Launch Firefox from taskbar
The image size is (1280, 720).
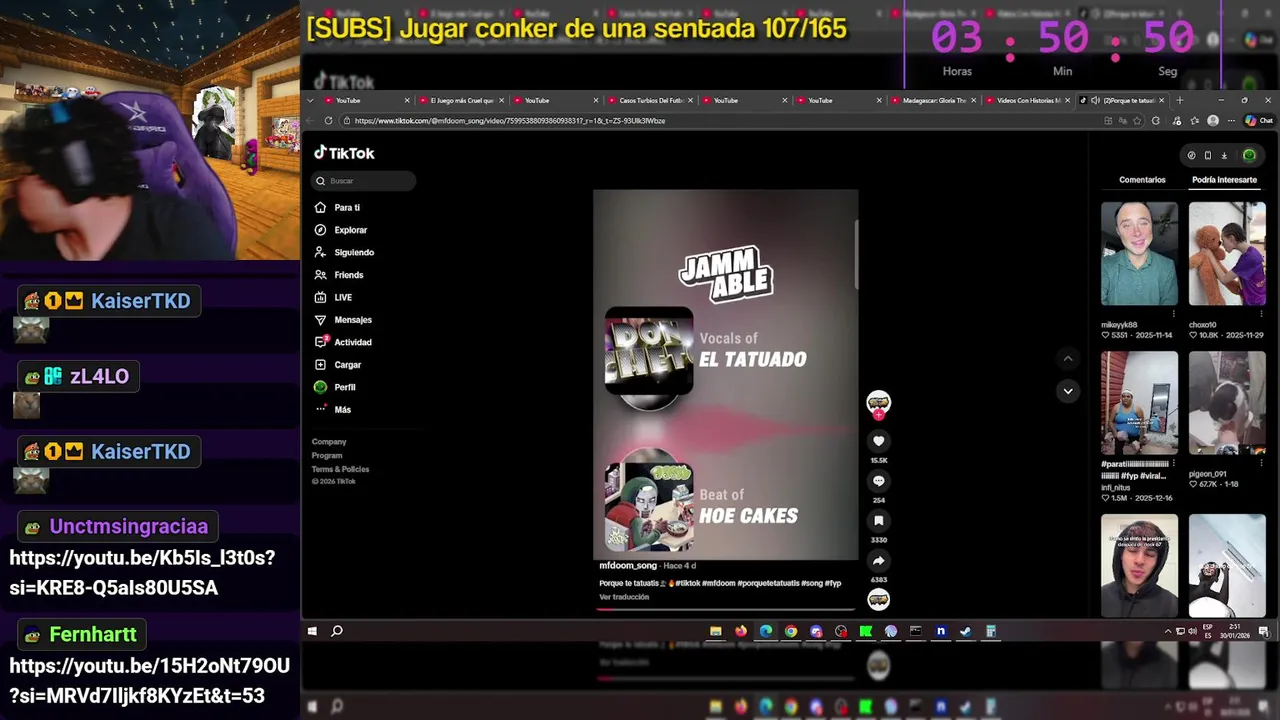tap(740, 631)
